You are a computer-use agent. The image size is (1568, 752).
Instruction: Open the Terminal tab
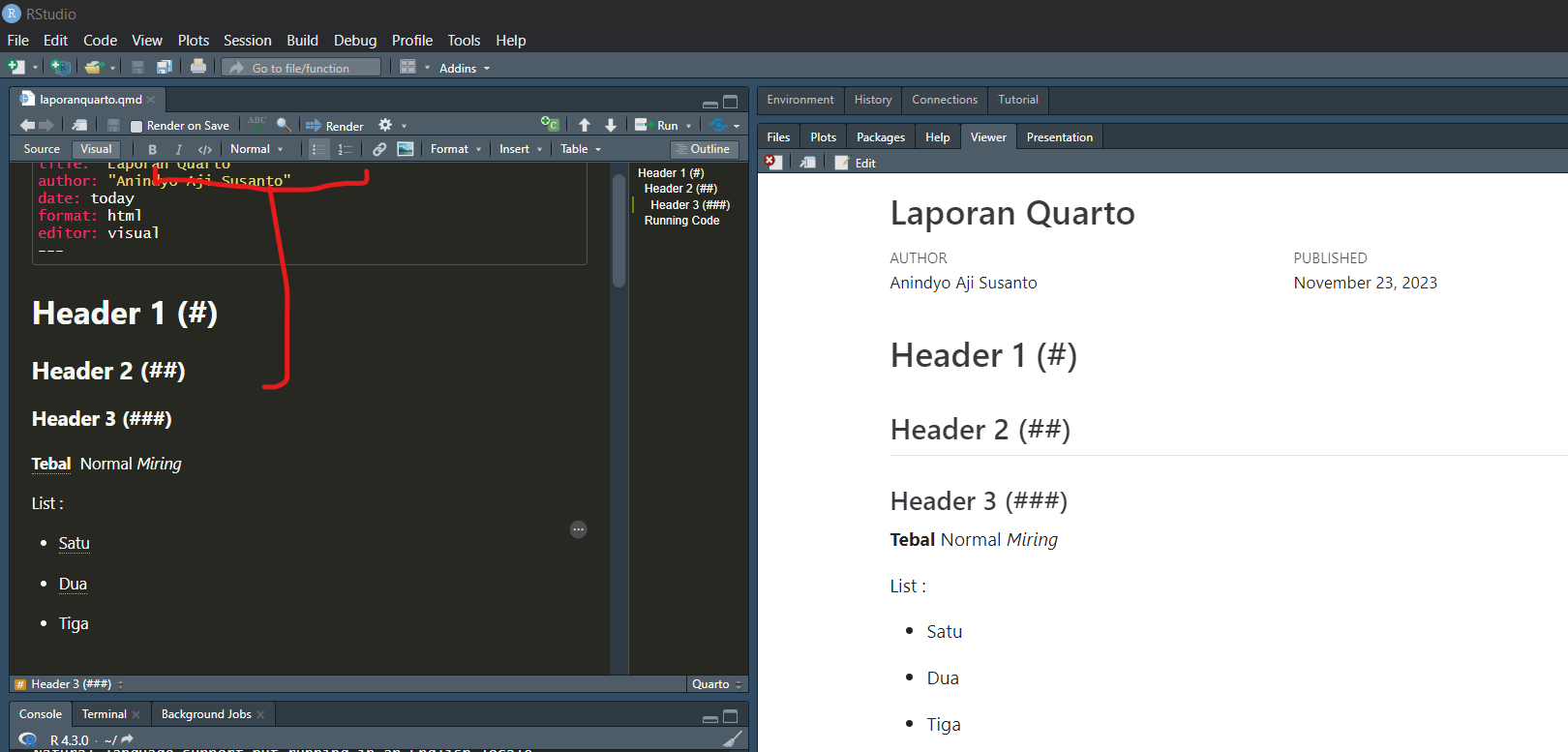(105, 714)
